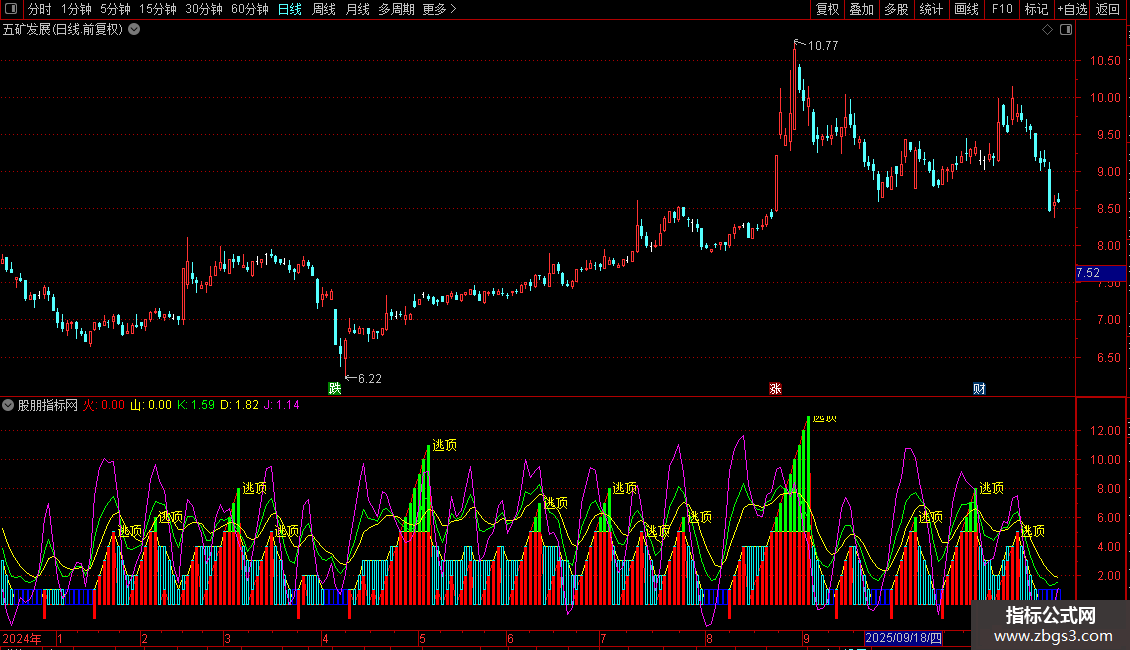Screen dimensions: 1130x650
Task: Click the 2024年 year label on timeline
Action: [22, 639]
